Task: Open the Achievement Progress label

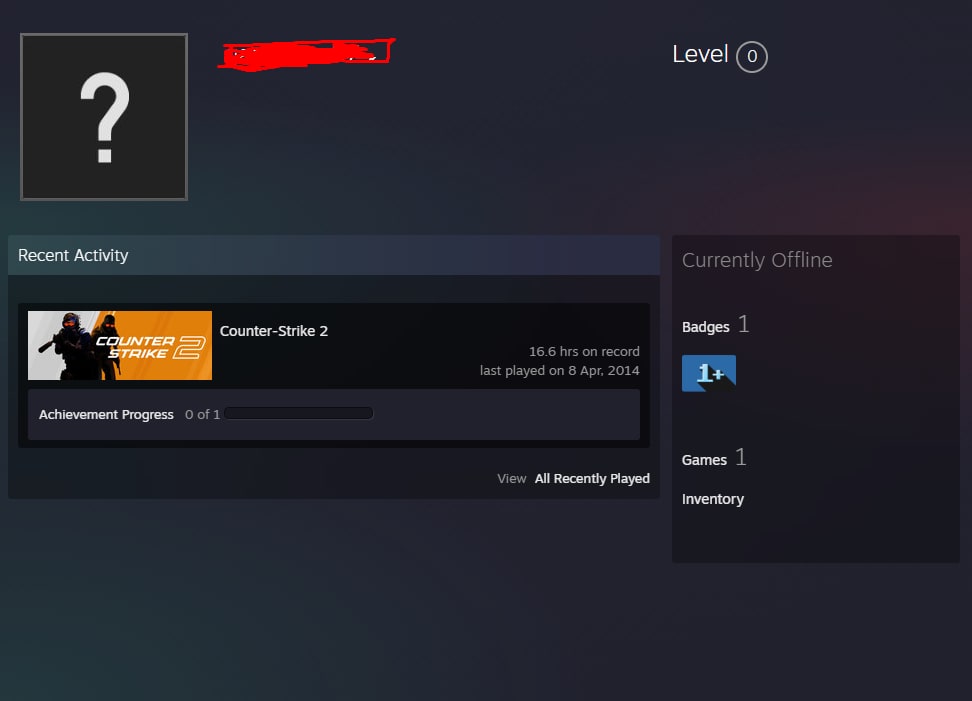Action: tap(106, 415)
